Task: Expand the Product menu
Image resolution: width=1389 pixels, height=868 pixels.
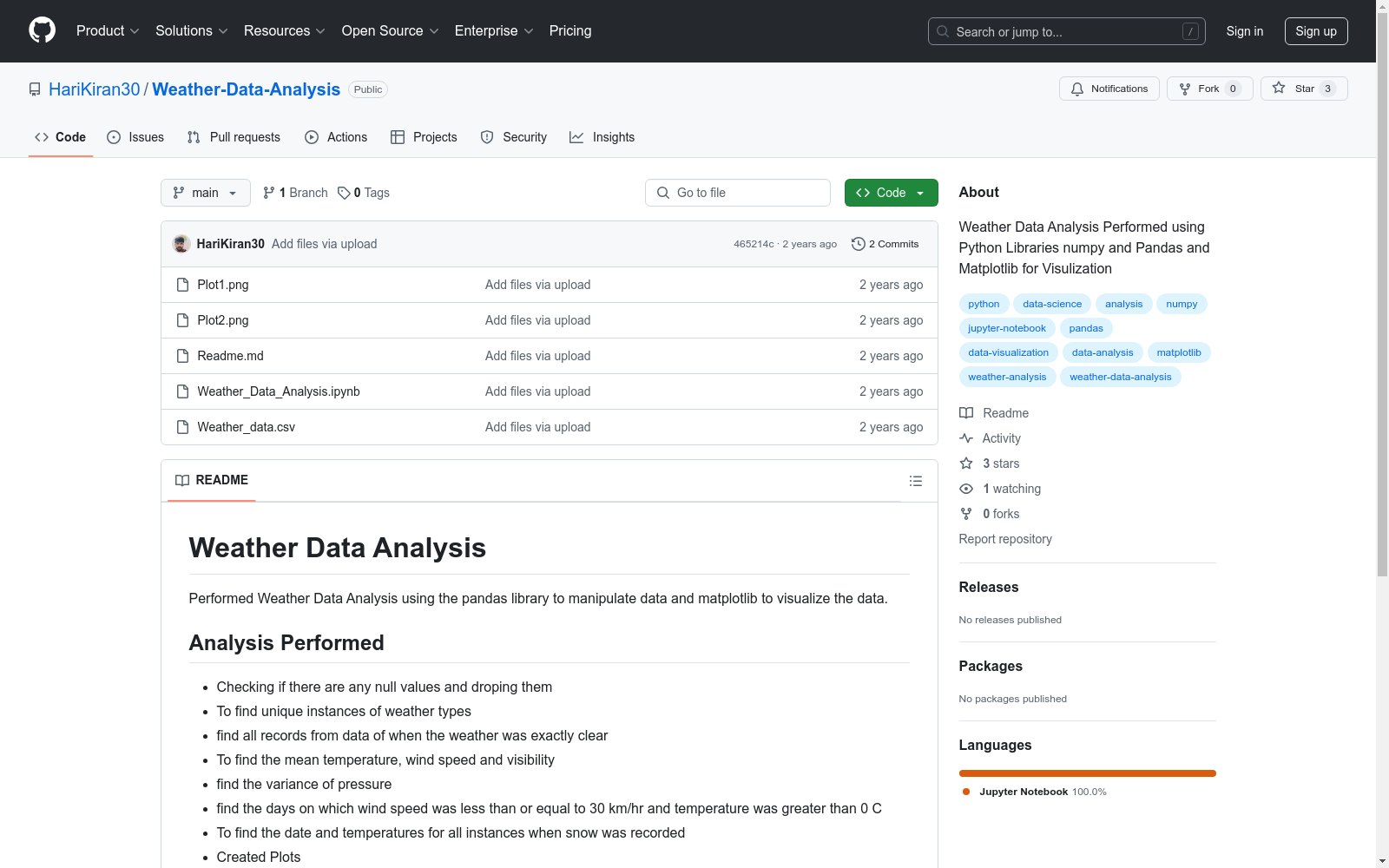Action: pyautogui.click(x=108, y=30)
